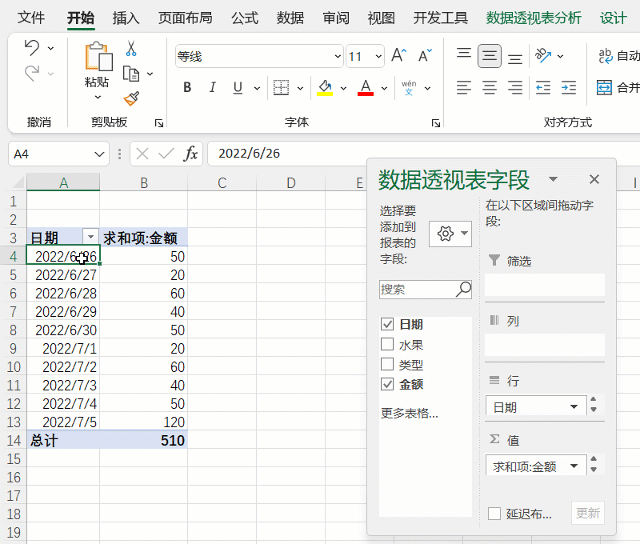Click the 更多表格... link

pyautogui.click(x=409, y=413)
